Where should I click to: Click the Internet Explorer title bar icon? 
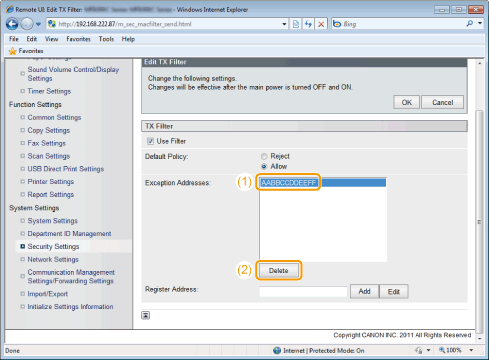coord(10,9)
